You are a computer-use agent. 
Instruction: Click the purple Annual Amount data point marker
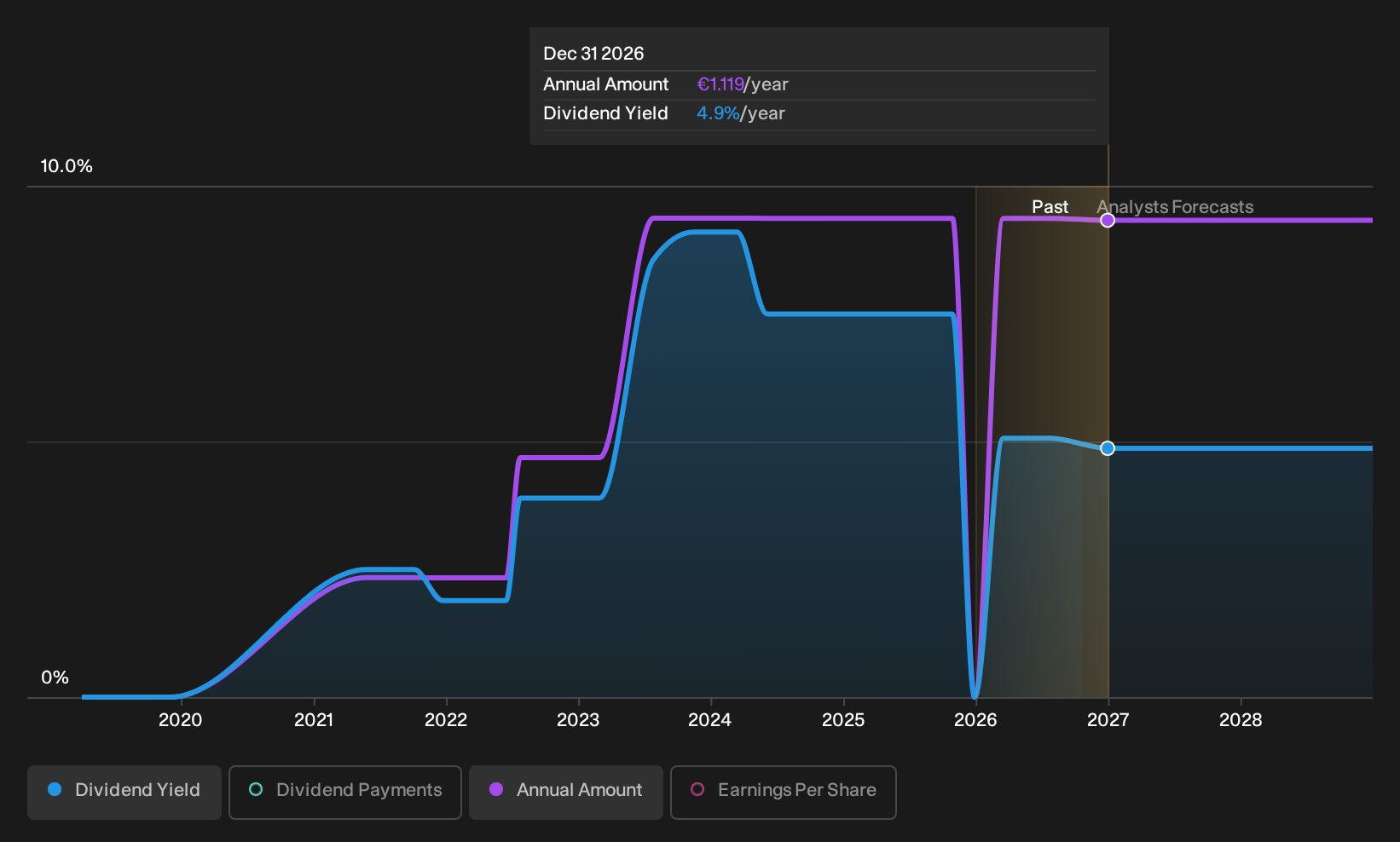1107,221
